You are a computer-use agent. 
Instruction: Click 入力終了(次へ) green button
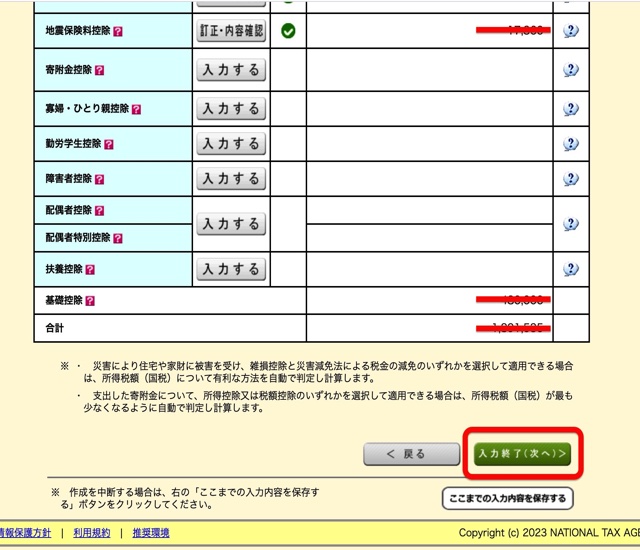point(523,454)
